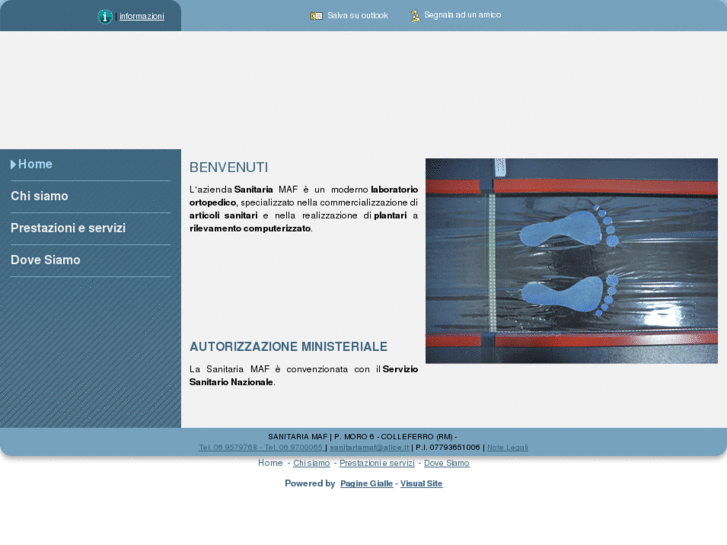This screenshot has width=727, height=545.
Task: Click Dove Siamo in the bottom footer navigation
Action: click(446, 463)
